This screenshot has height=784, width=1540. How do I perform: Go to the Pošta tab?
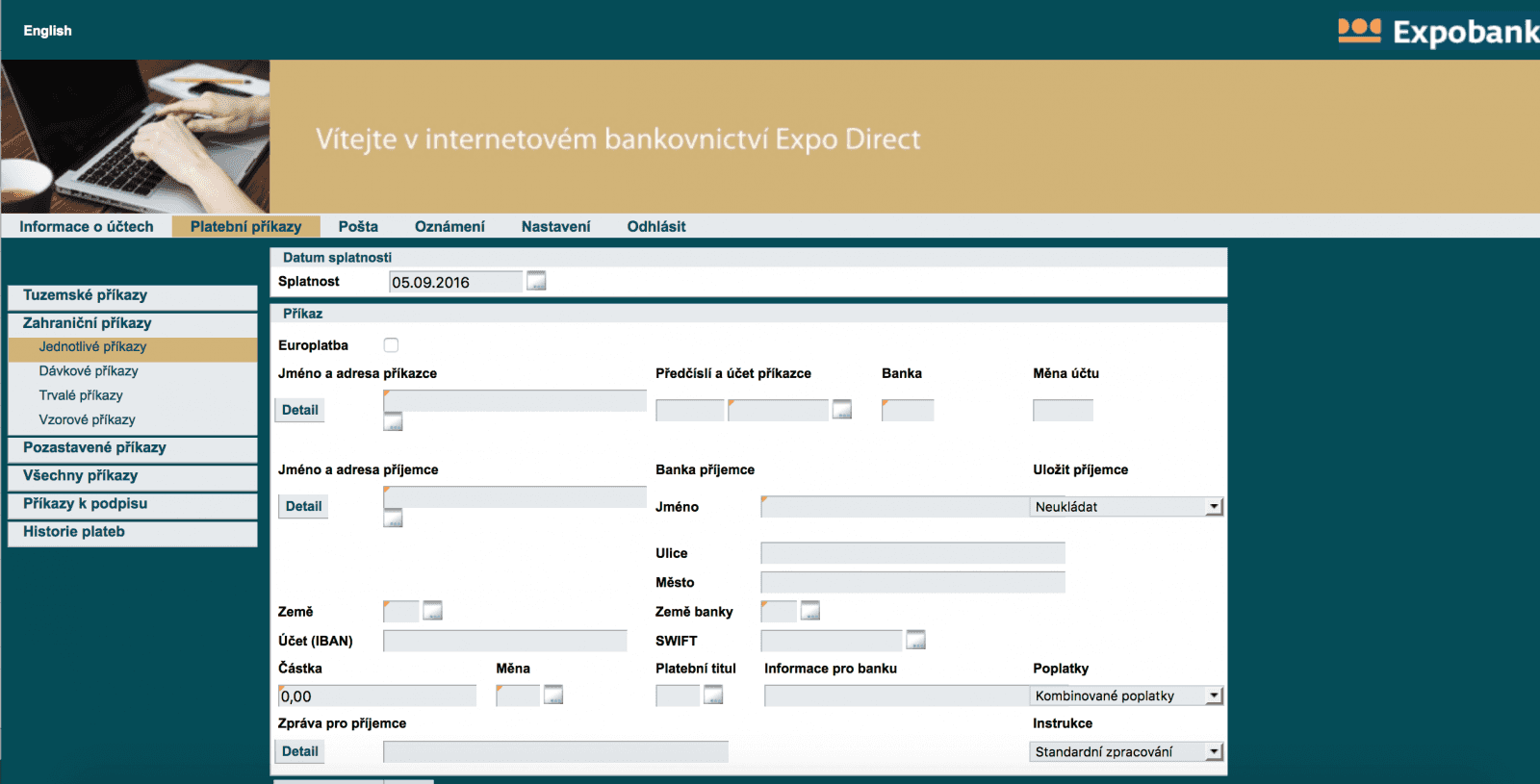[x=358, y=226]
